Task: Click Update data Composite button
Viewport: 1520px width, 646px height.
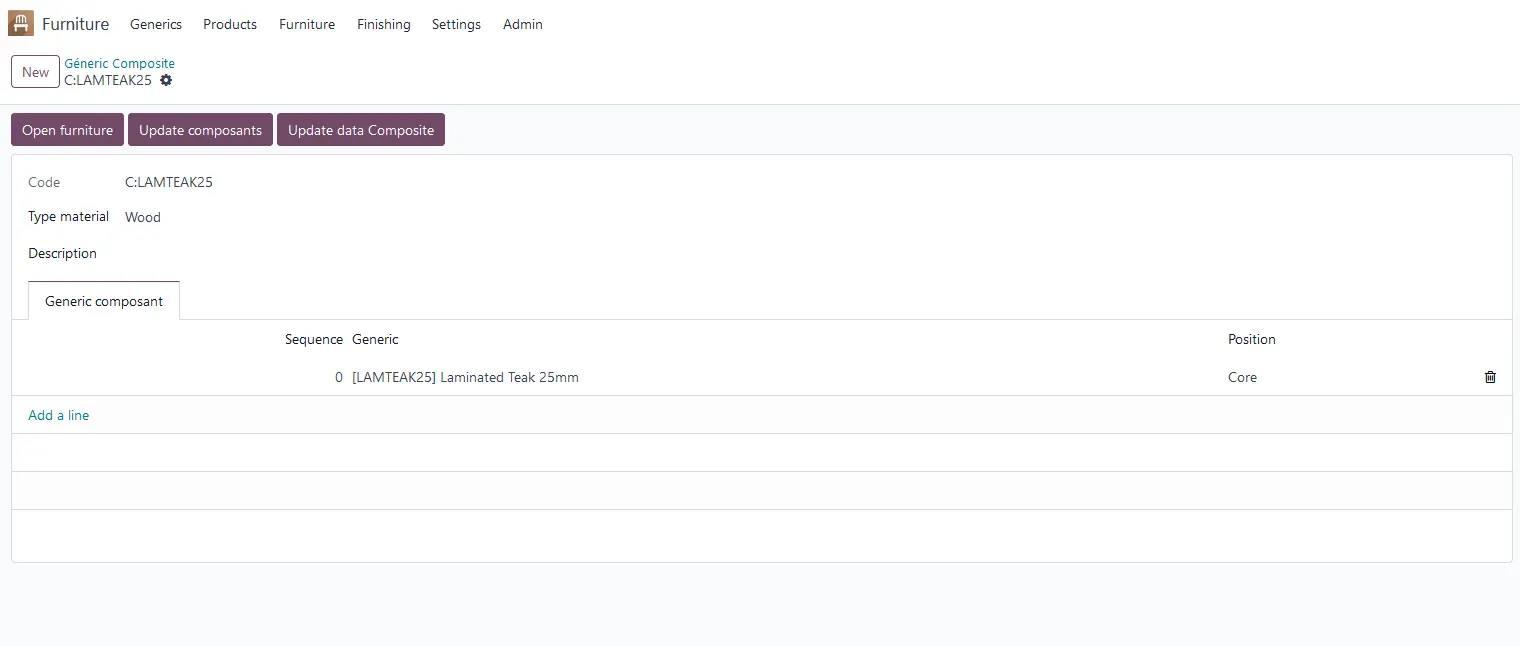Action: [361, 130]
